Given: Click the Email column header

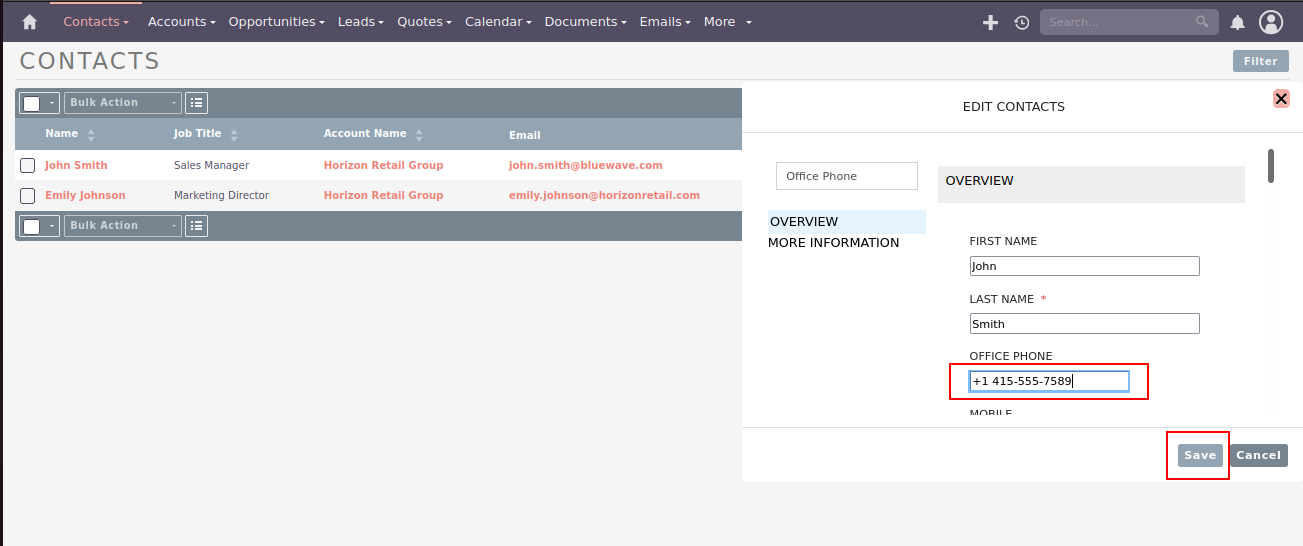Looking at the screenshot, I should pos(524,135).
